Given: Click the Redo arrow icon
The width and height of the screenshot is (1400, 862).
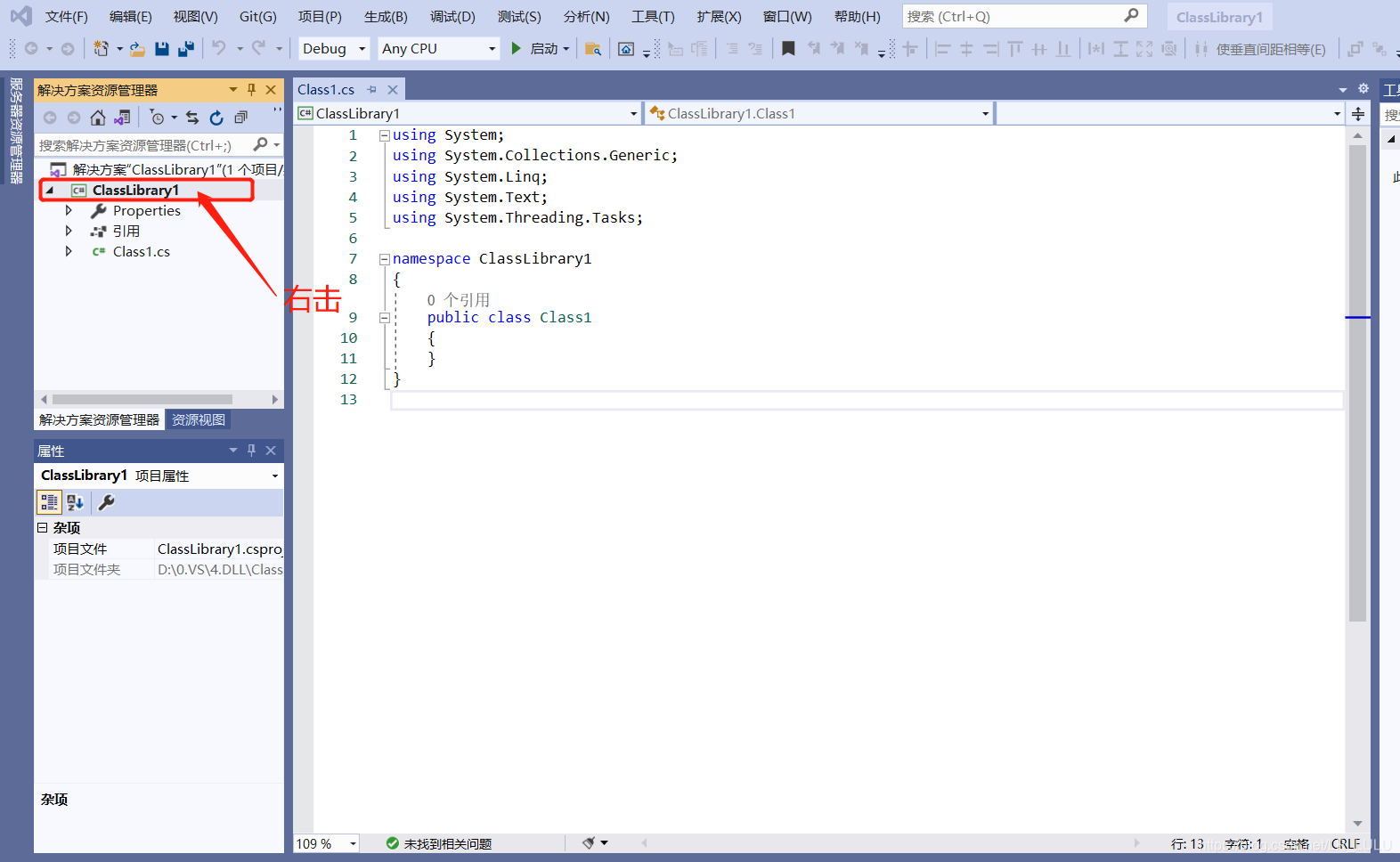Looking at the screenshot, I should (258, 48).
